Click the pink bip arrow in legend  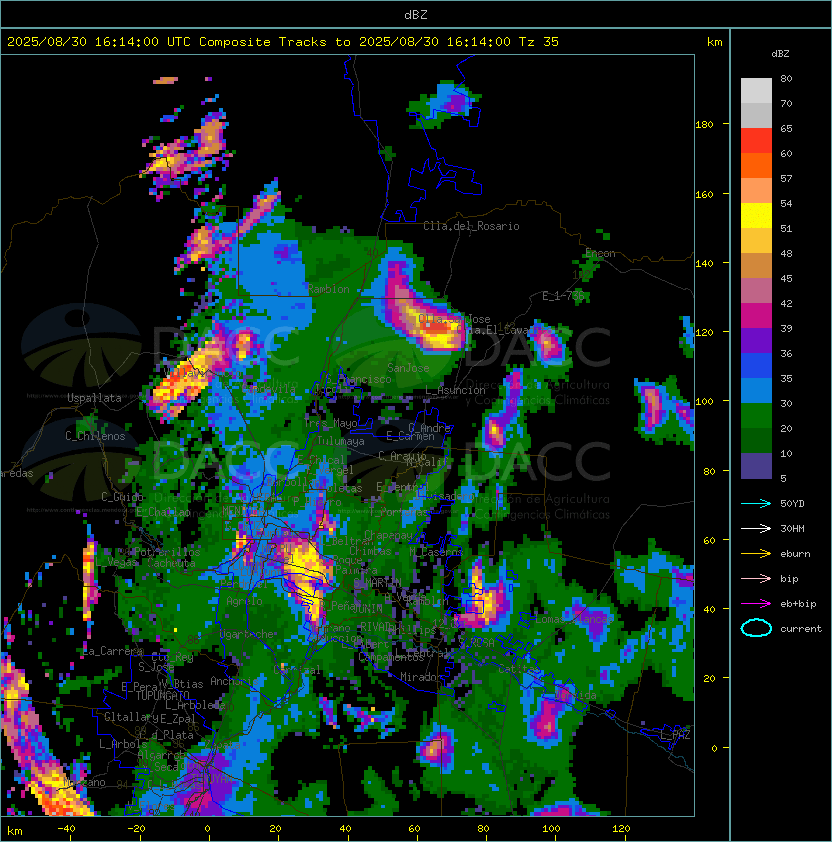(756, 578)
